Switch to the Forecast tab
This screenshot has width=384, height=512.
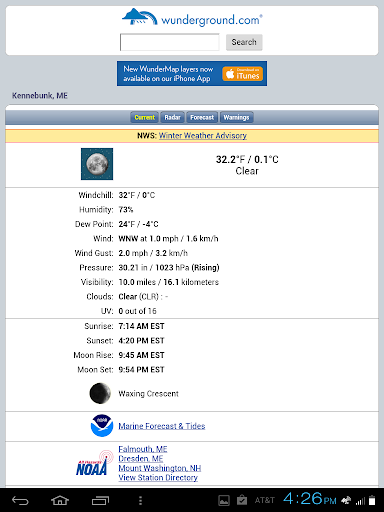202,117
